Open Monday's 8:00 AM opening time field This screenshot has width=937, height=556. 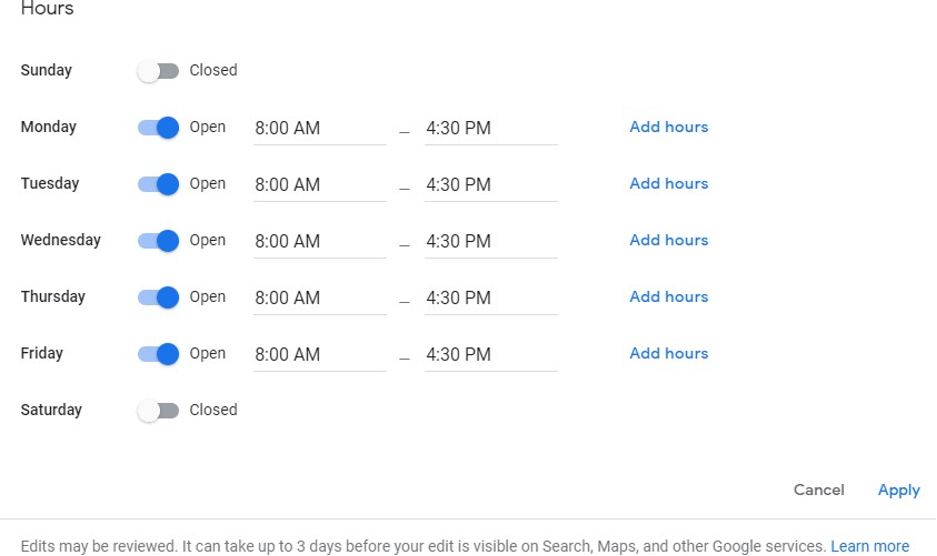(320, 129)
